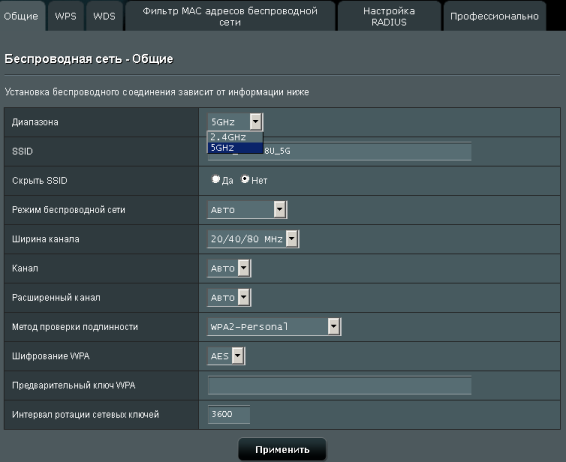Open the Расширенный канал dropdown
The width and height of the screenshot is (566, 462).
point(229,297)
